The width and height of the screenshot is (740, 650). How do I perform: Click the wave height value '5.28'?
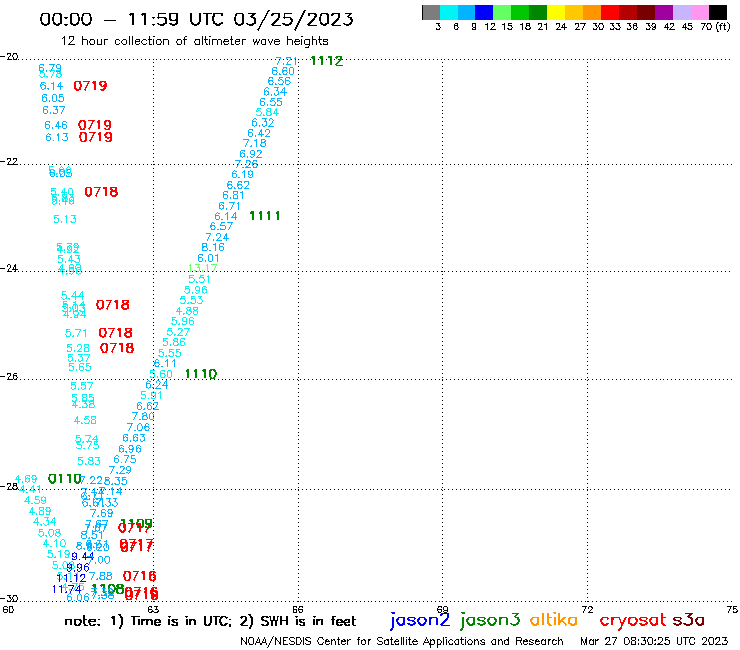78,348
